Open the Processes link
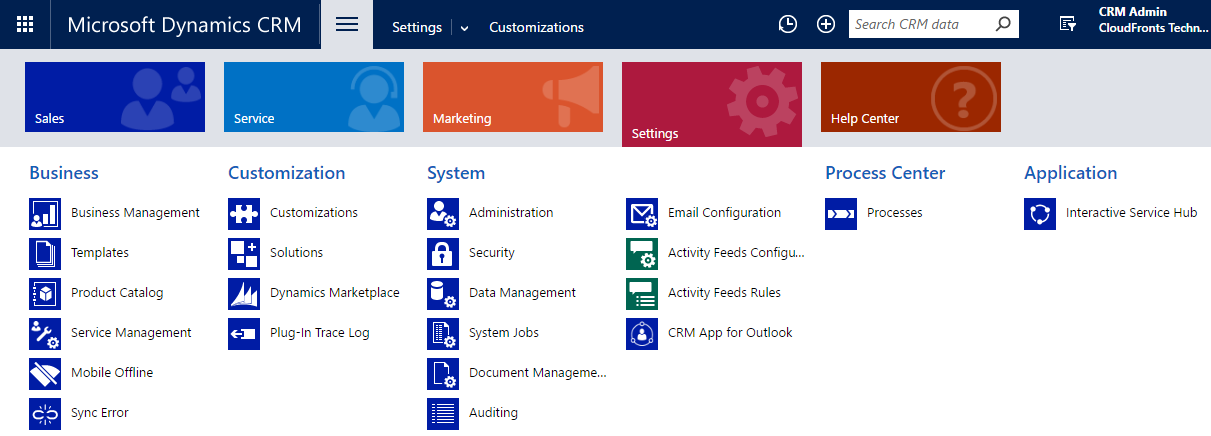 (x=895, y=213)
